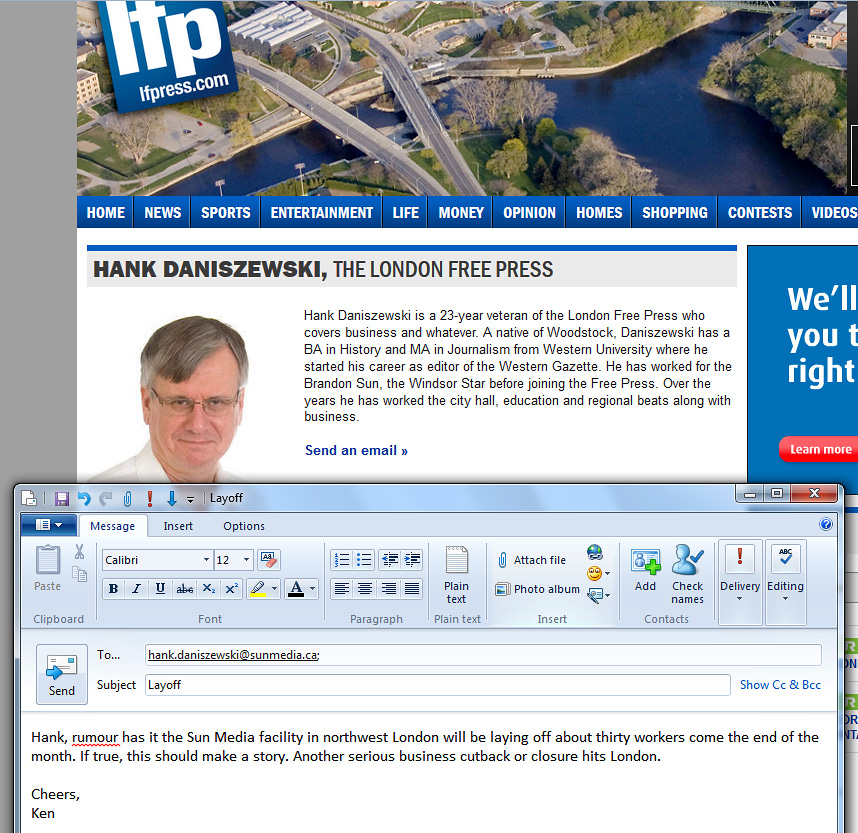Click the Save icon in the quick access toolbar
Screen dimensions: 858x833
[61, 499]
